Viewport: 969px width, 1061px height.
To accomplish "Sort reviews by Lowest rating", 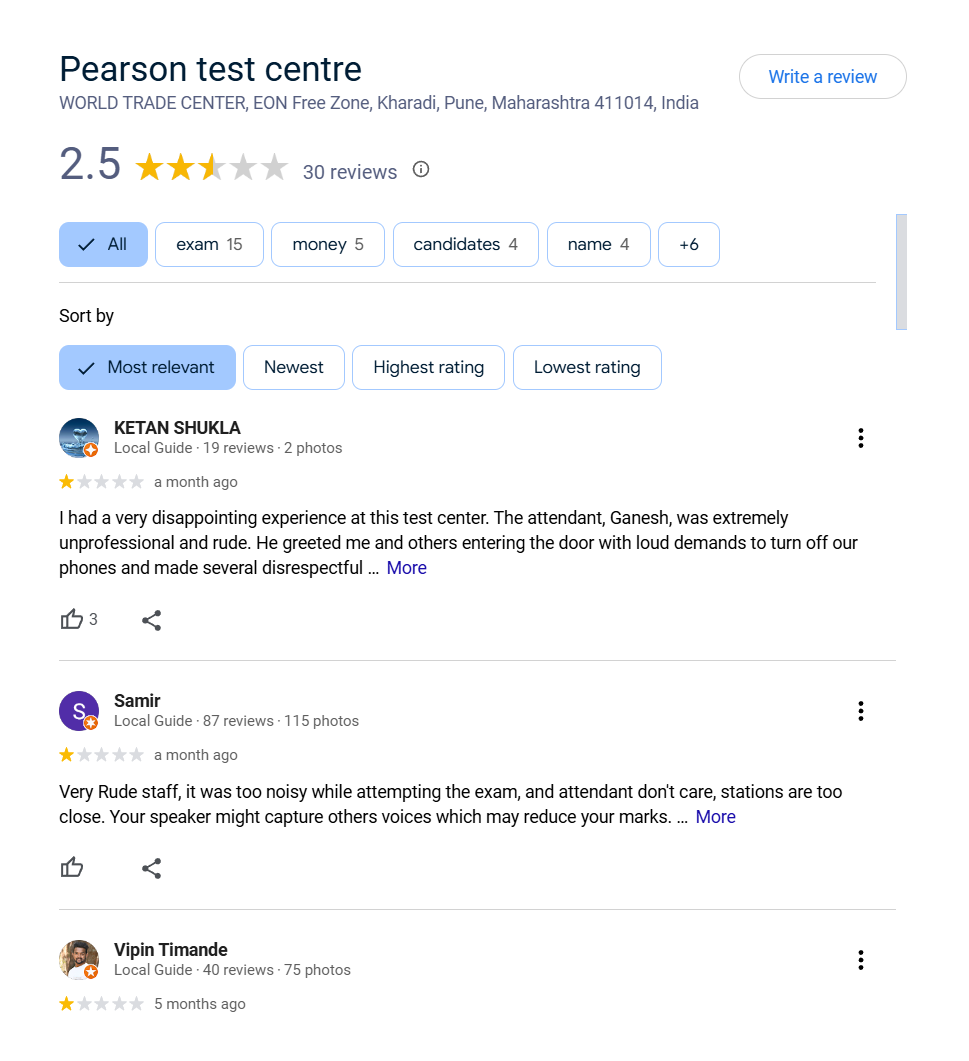I will [x=586, y=368].
